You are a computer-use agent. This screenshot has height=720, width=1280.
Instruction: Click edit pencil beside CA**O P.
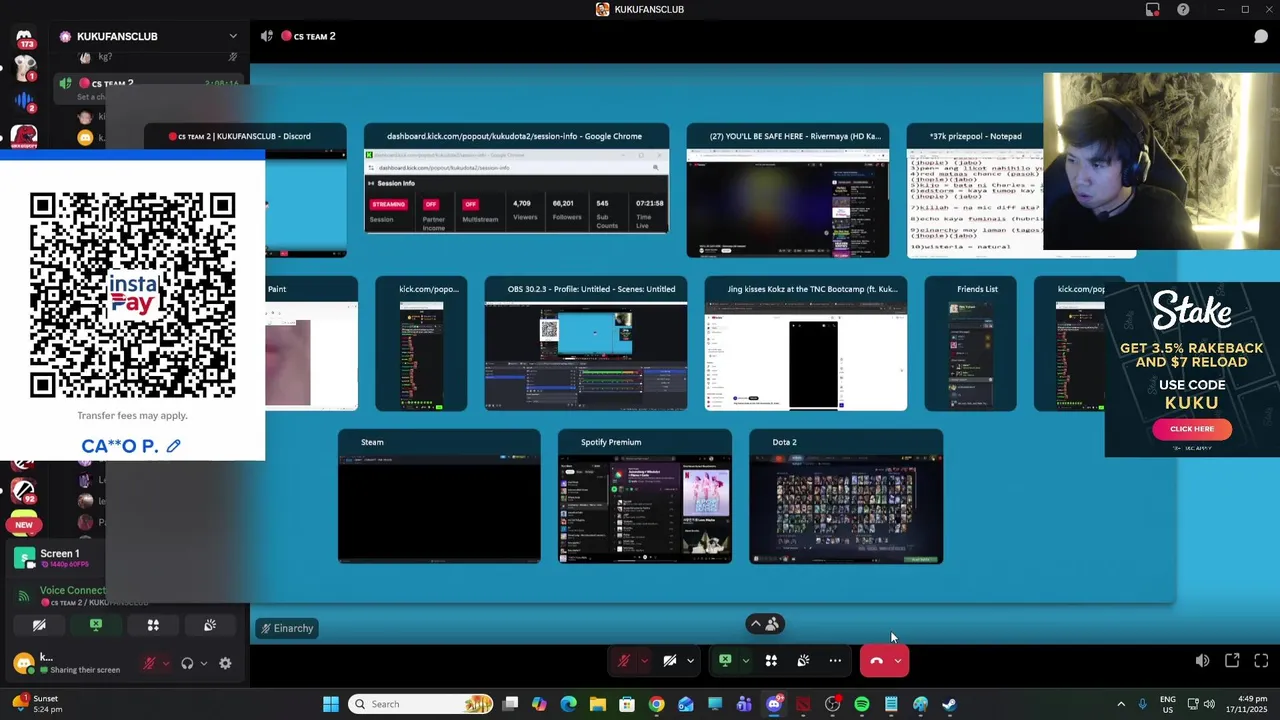click(x=173, y=446)
